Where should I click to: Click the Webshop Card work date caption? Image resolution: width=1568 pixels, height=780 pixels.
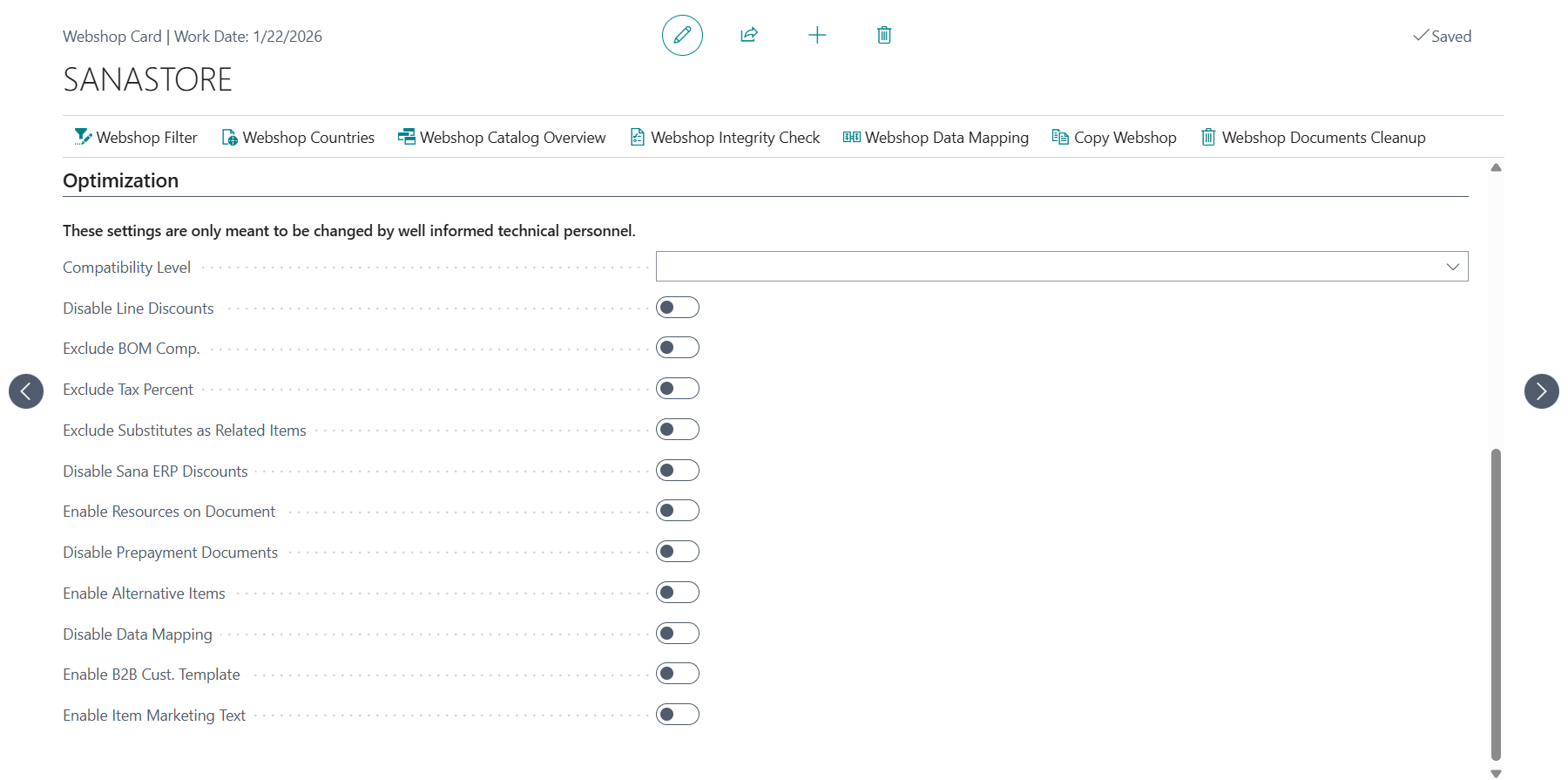[193, 37]
